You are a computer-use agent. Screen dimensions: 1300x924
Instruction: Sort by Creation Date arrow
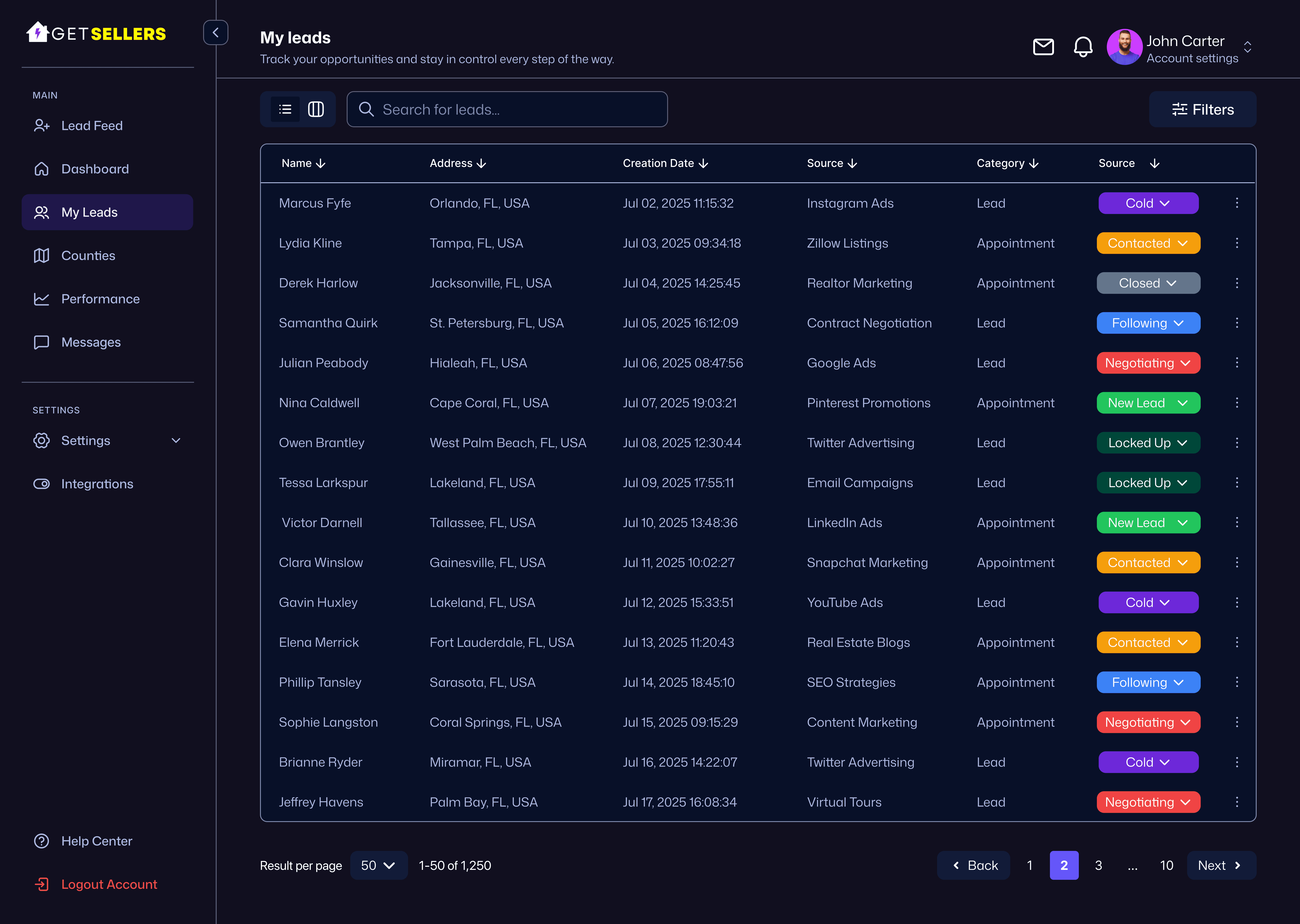click(703, 164)
